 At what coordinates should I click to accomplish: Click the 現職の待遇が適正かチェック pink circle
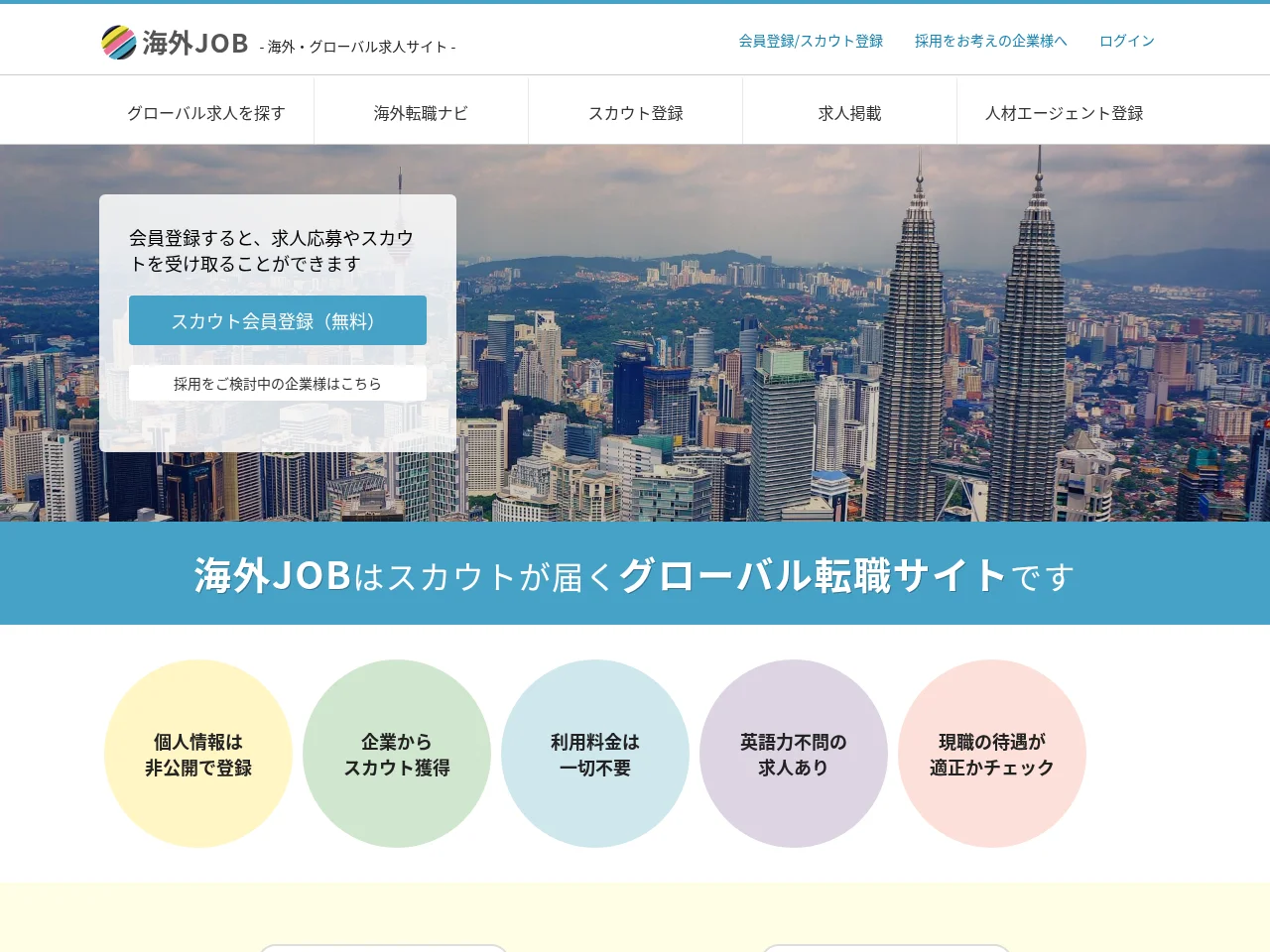coord(992,754)
